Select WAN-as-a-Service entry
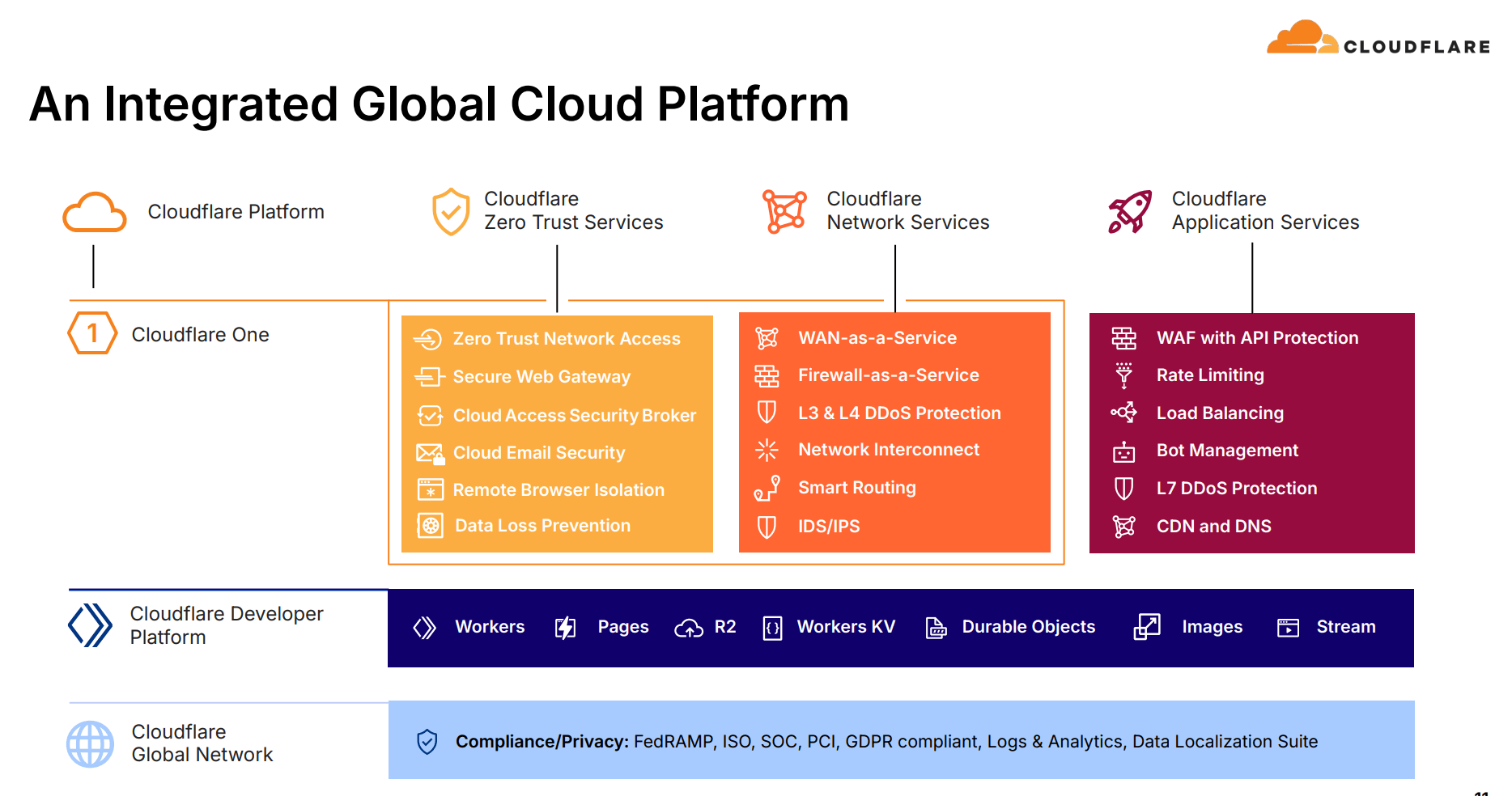This screenshot has height=796, width=1512. [x=877, y=338]
